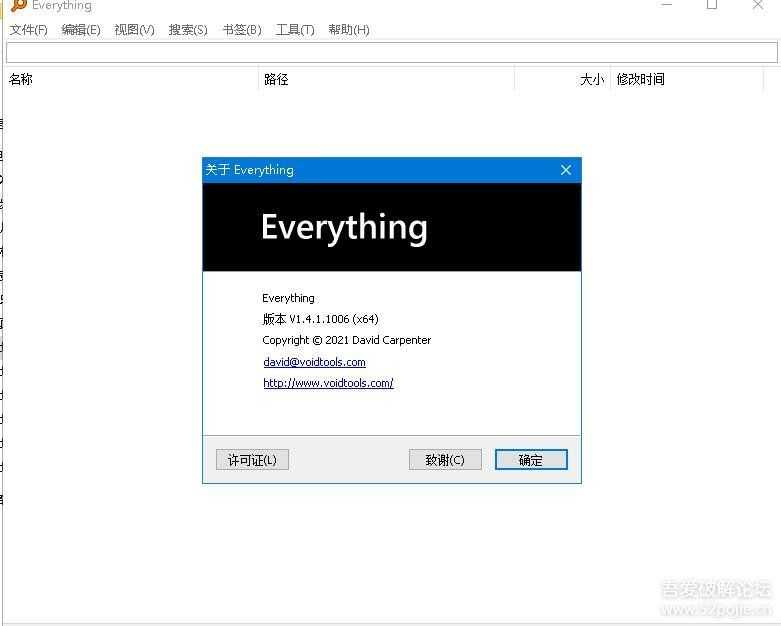Sort results by 大小 column header
The width and height of the screenshot is (781, 626).
coord(591,79)
